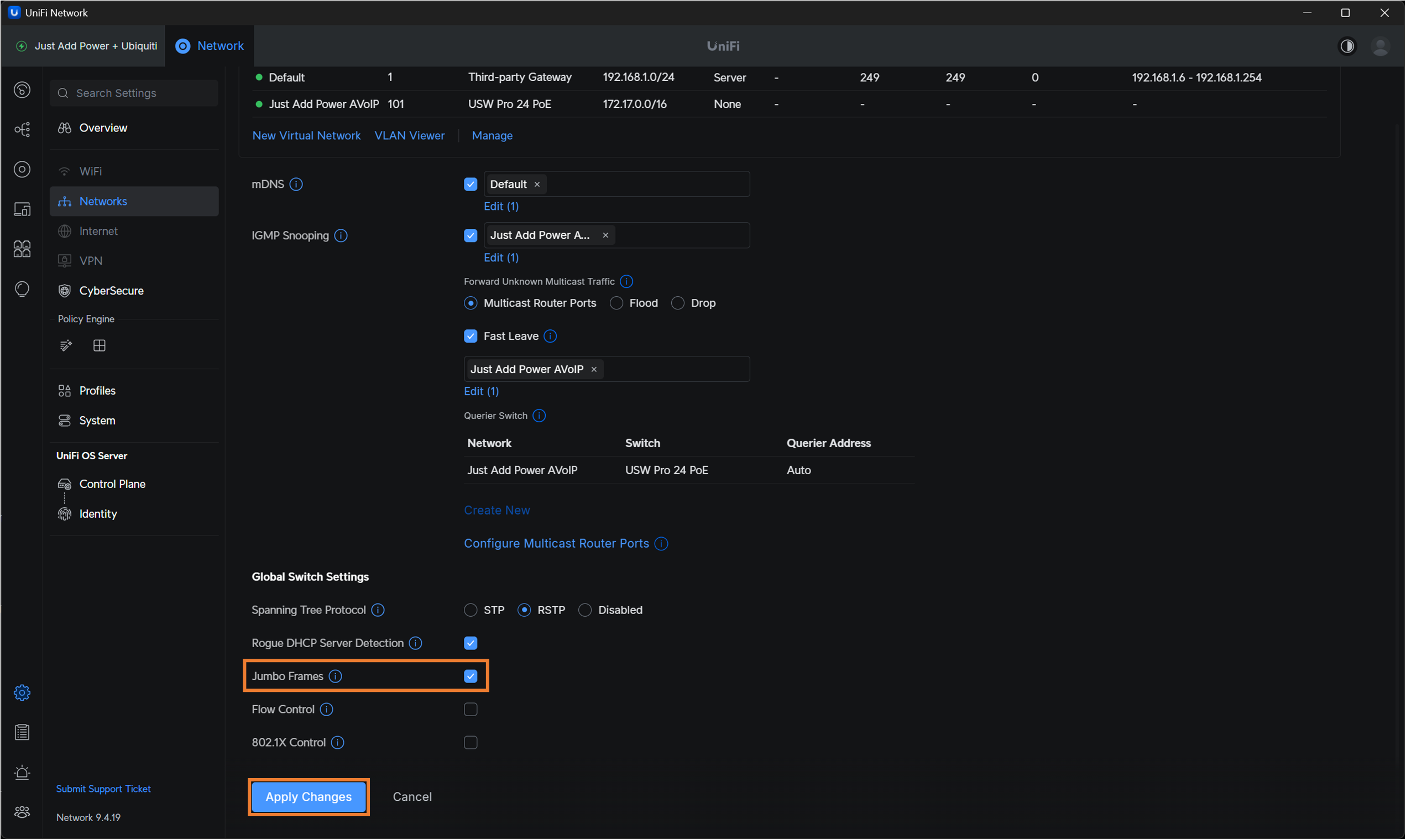Open the IGMP Snooping network selector field
Viewport: 1406px width, 840px height.
click(x=680, y=235)
